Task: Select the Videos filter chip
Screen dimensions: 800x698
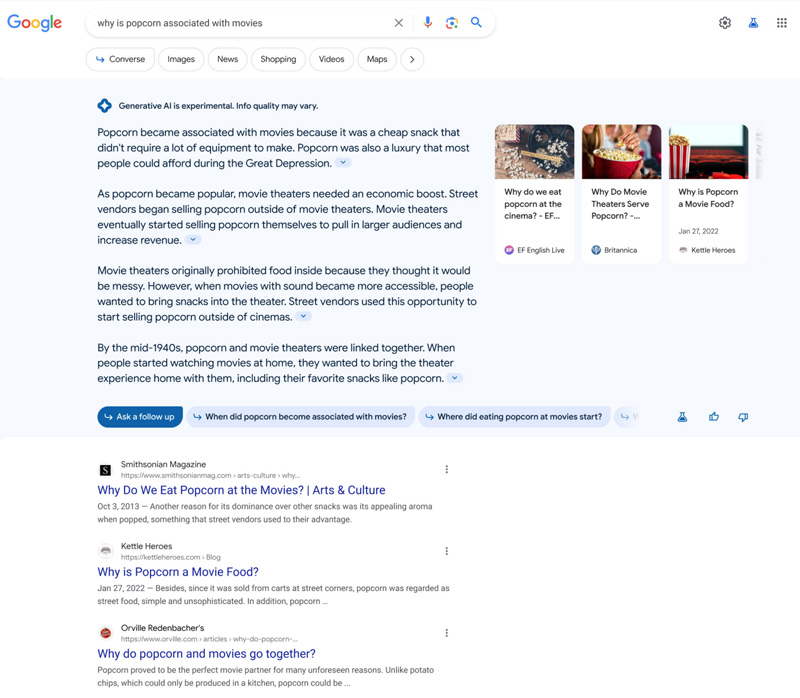Action: (x=331, y=59)
